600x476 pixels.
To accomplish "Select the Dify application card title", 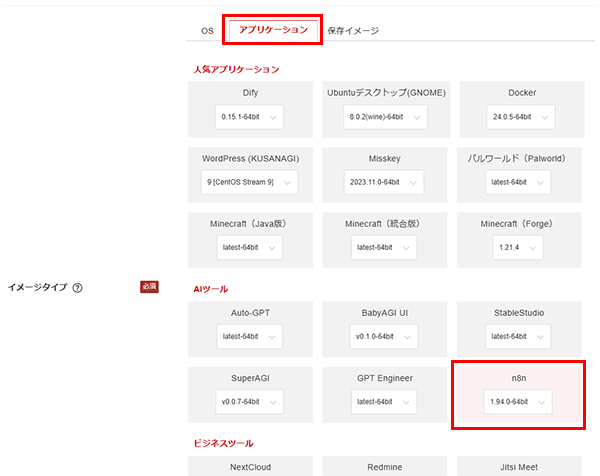I will [250, 93].
